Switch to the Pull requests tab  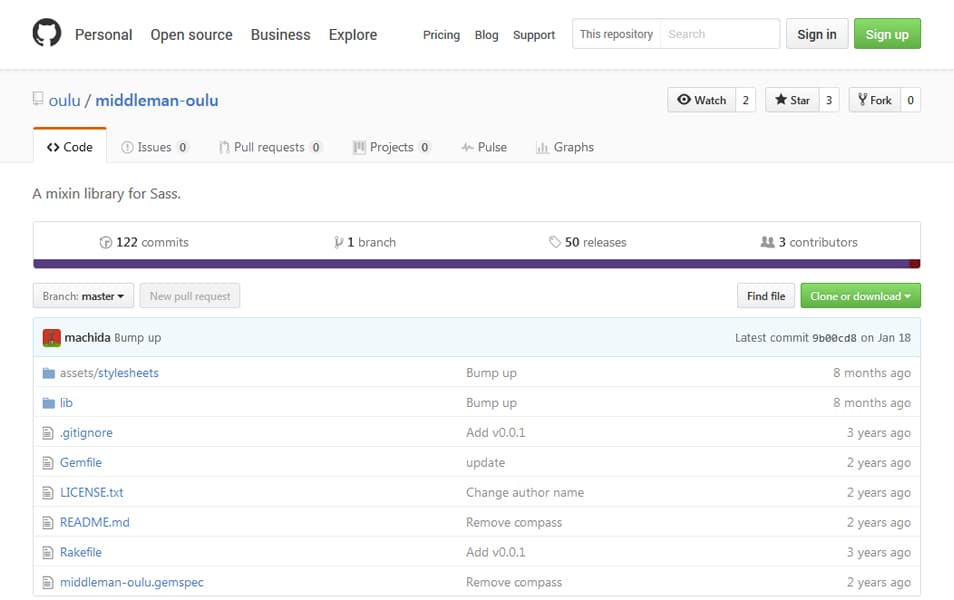click(270, 147)
